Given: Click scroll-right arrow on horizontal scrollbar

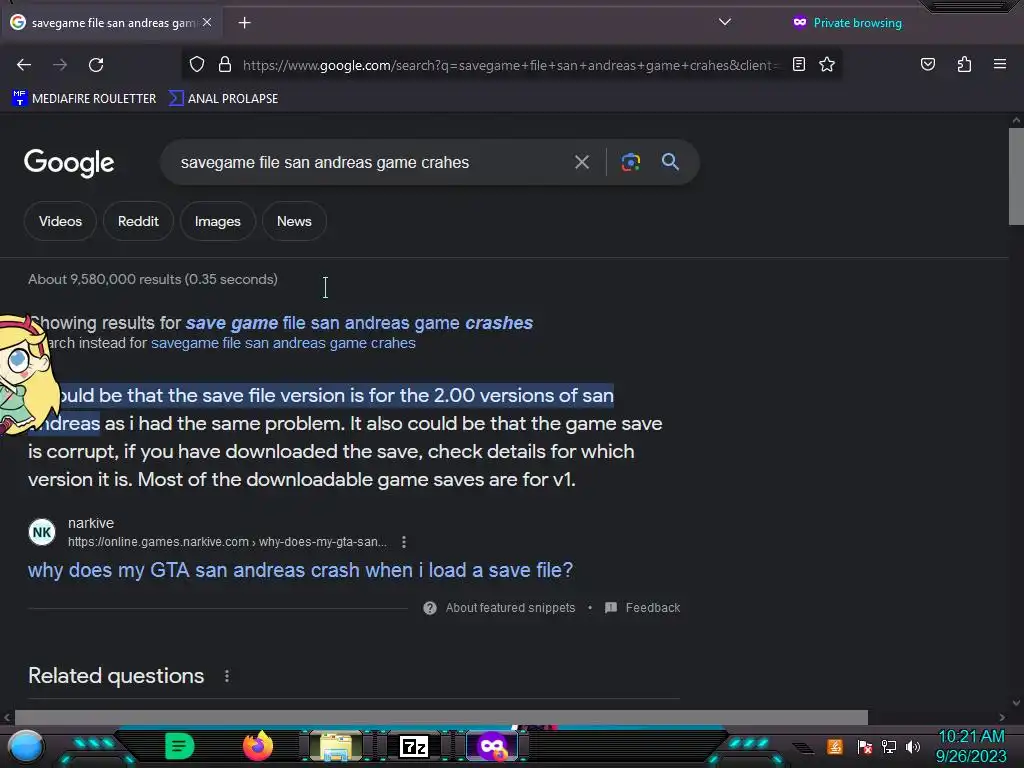Looking at the screenshot, I should (1002, 717).
